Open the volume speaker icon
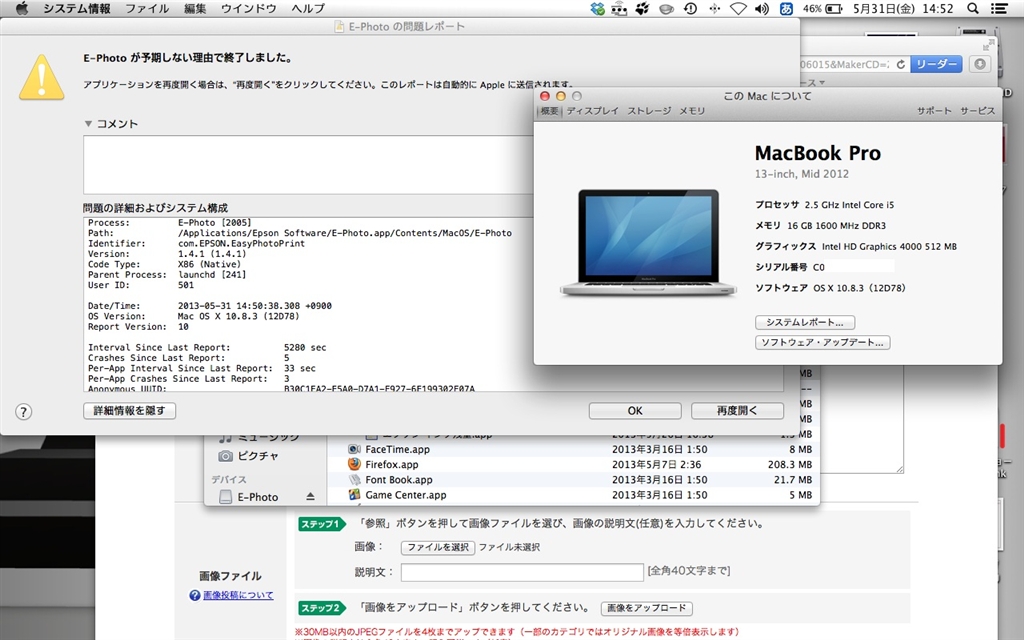This screenshot has height=640, width=1024. pos(762,9)
